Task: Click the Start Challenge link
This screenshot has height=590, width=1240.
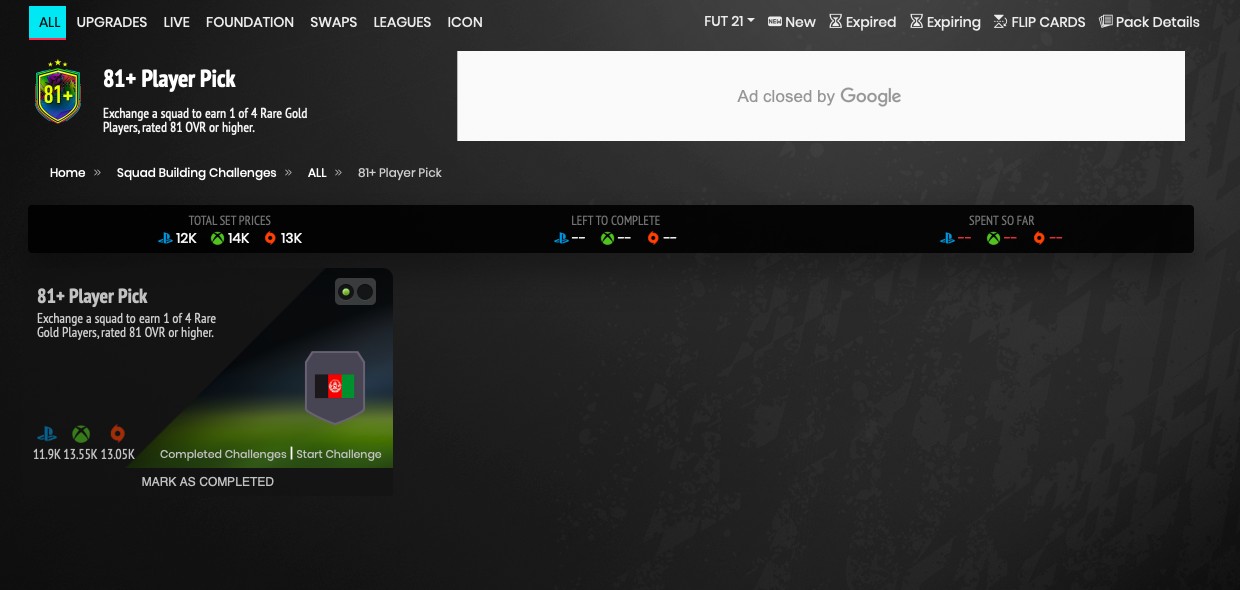Action: pyautogui.click(x=339, y=454)
